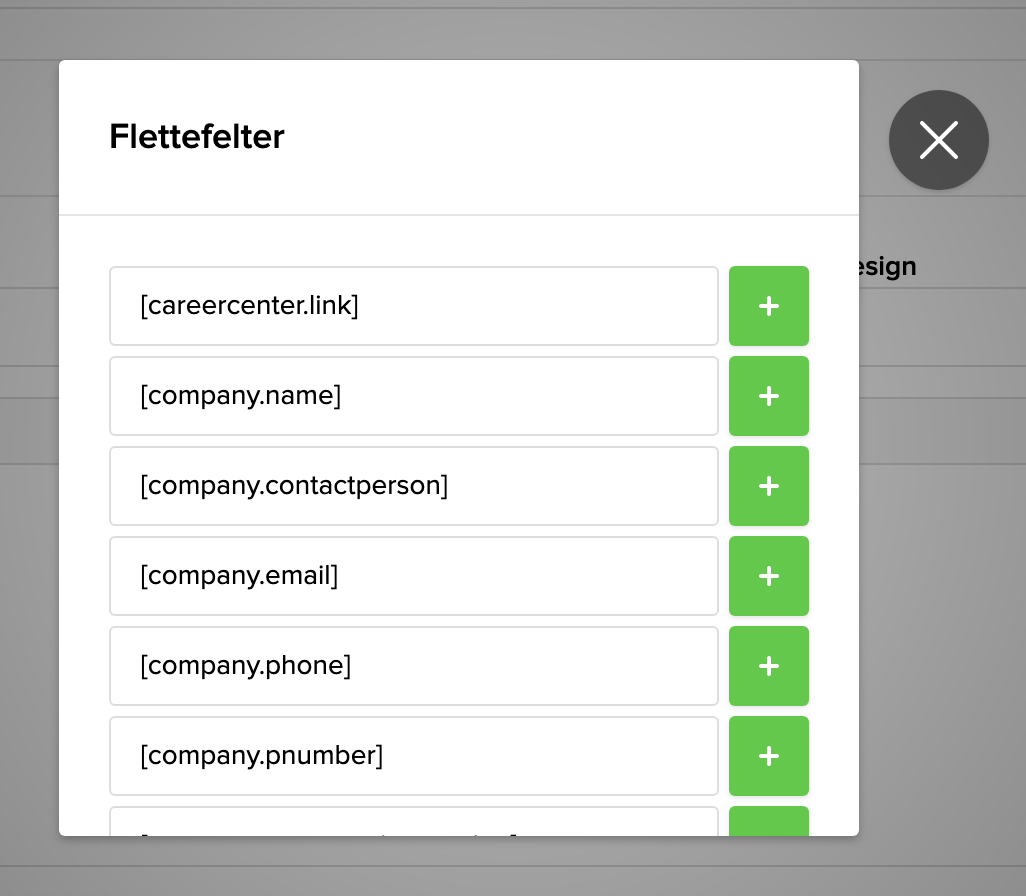
Task: Insert the [company.contactperson] merge field
Action: point(768,486)
